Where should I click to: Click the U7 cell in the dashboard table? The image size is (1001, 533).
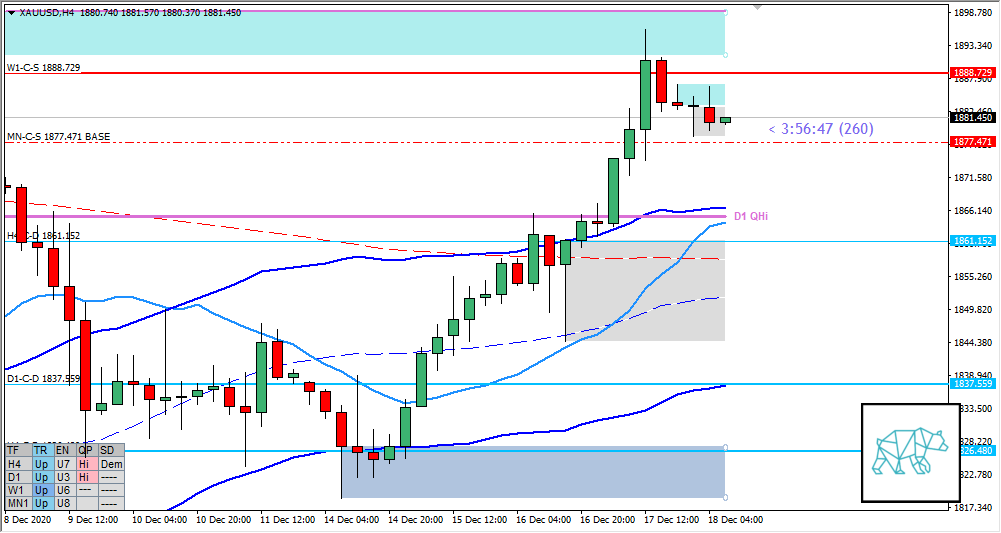pyautogui.click(x=64, y=464)
